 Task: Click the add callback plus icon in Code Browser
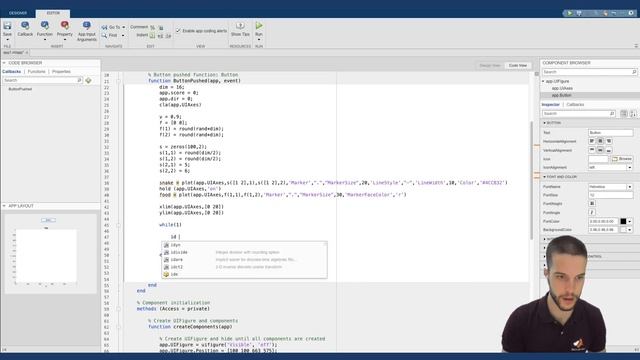pyautogui.click(x=88, y=80)
